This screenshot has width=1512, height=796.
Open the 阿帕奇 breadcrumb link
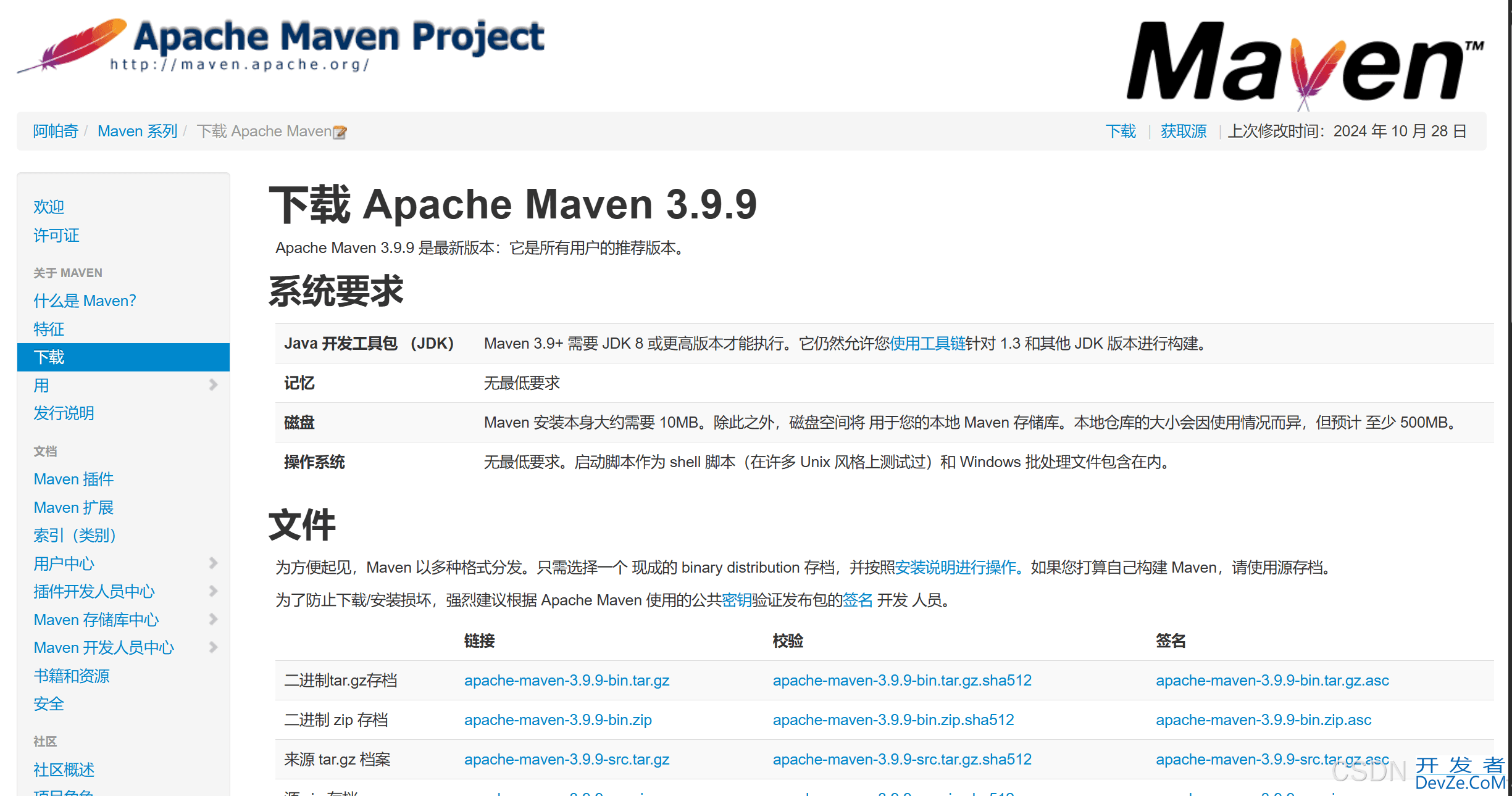pos(56,131)
